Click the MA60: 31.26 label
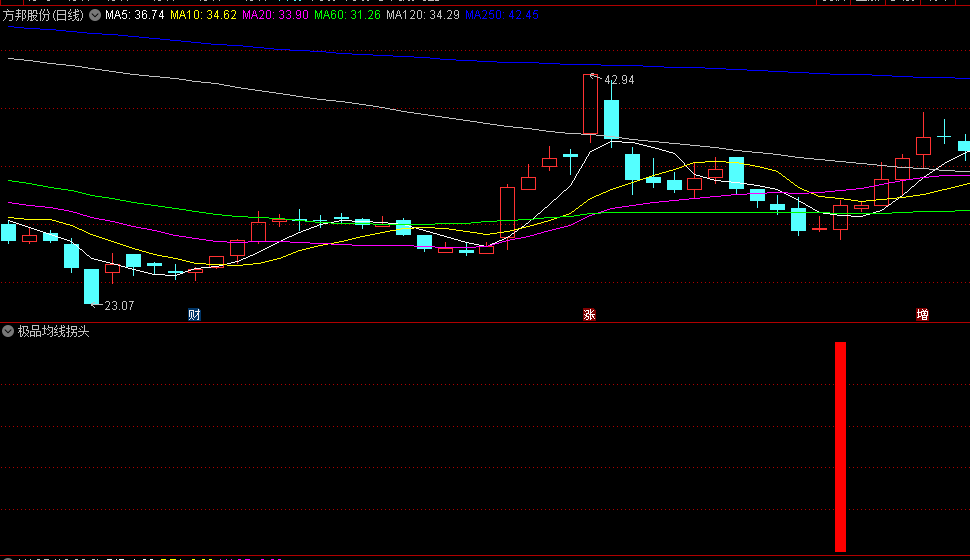Screen dimensions: 970x560 (x=347, y=15)
